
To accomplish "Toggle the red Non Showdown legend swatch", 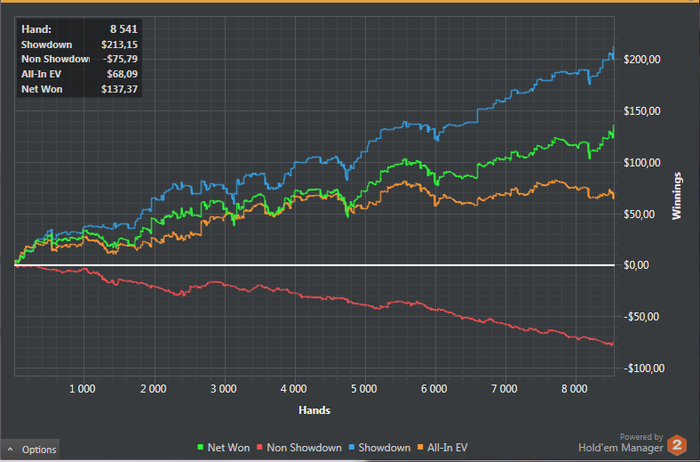I will (260, 447).
